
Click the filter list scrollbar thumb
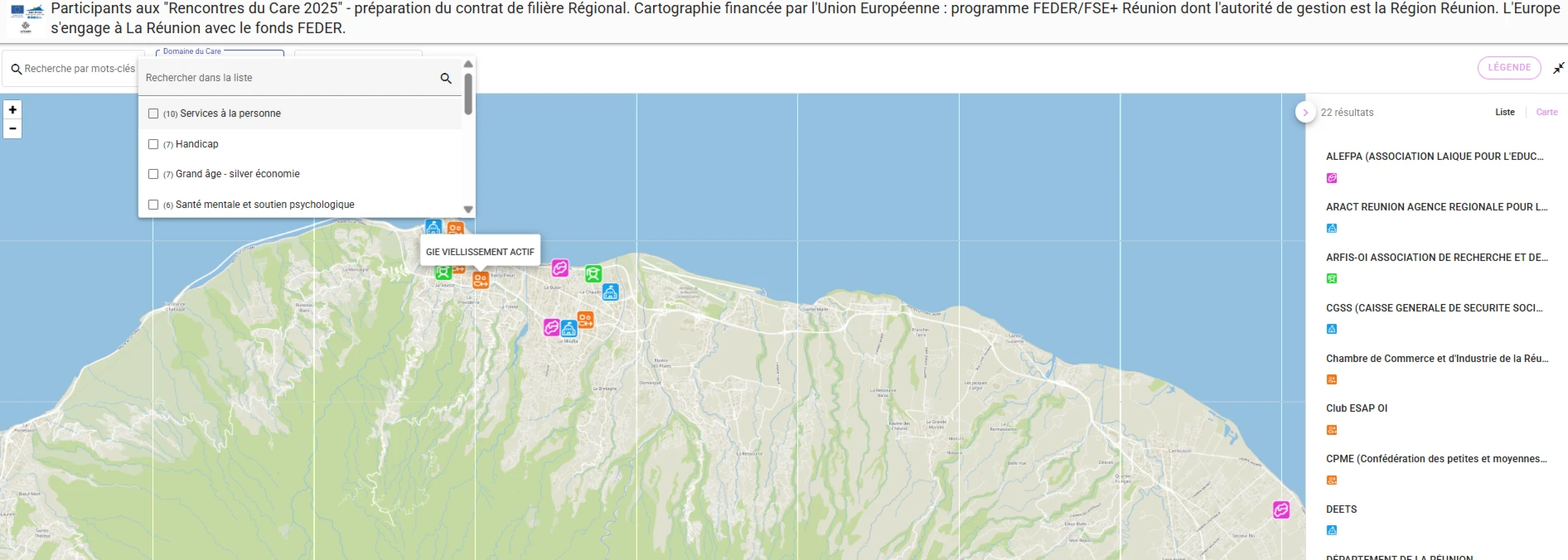tap(468, 94)
